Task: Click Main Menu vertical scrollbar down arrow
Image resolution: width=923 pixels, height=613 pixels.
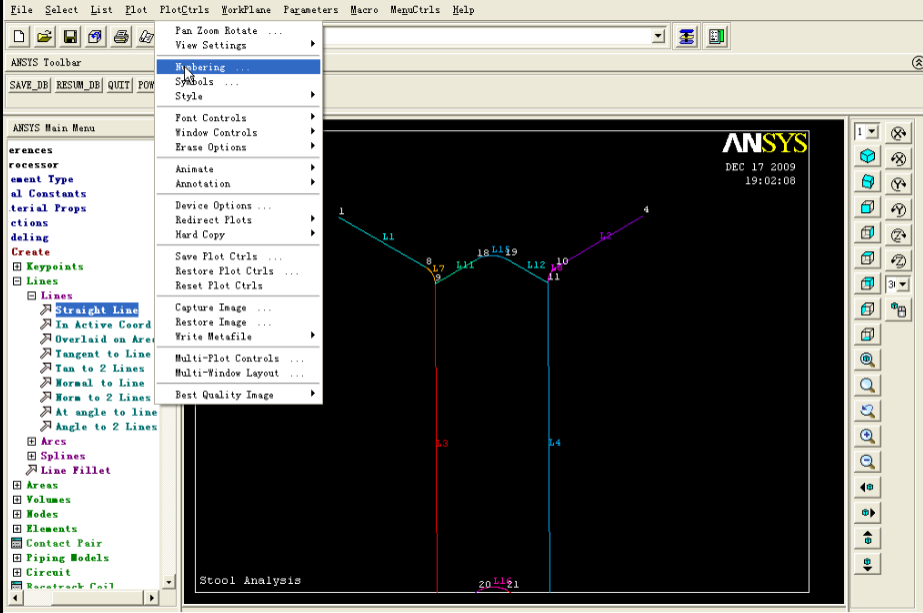Action: (x=168, y=582)
